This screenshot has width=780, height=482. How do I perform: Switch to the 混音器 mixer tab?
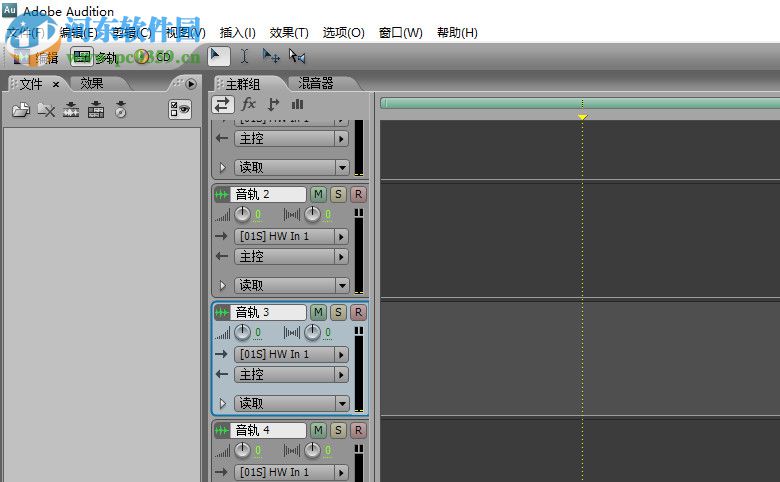click(x=316, y=84)
